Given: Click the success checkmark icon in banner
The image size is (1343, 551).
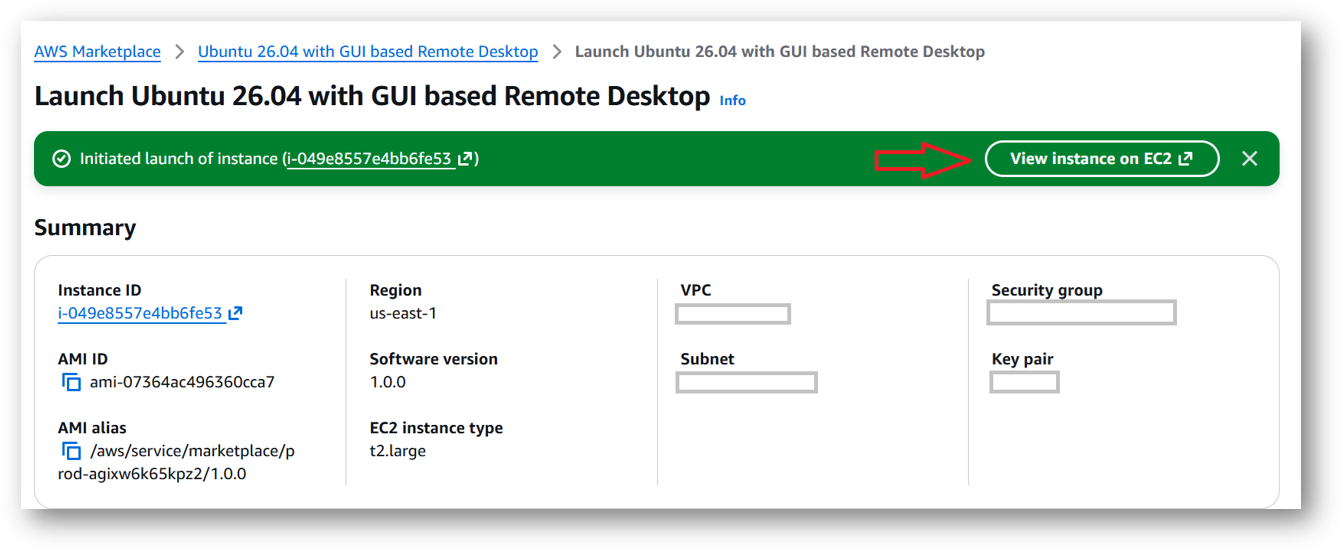Looking at the screenshot, I should pyautogui.click(x=61, y=158).
